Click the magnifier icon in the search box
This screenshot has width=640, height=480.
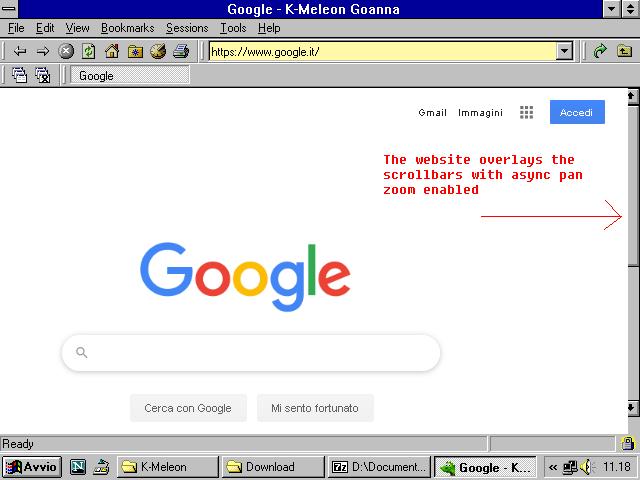[x=82, y=352]
